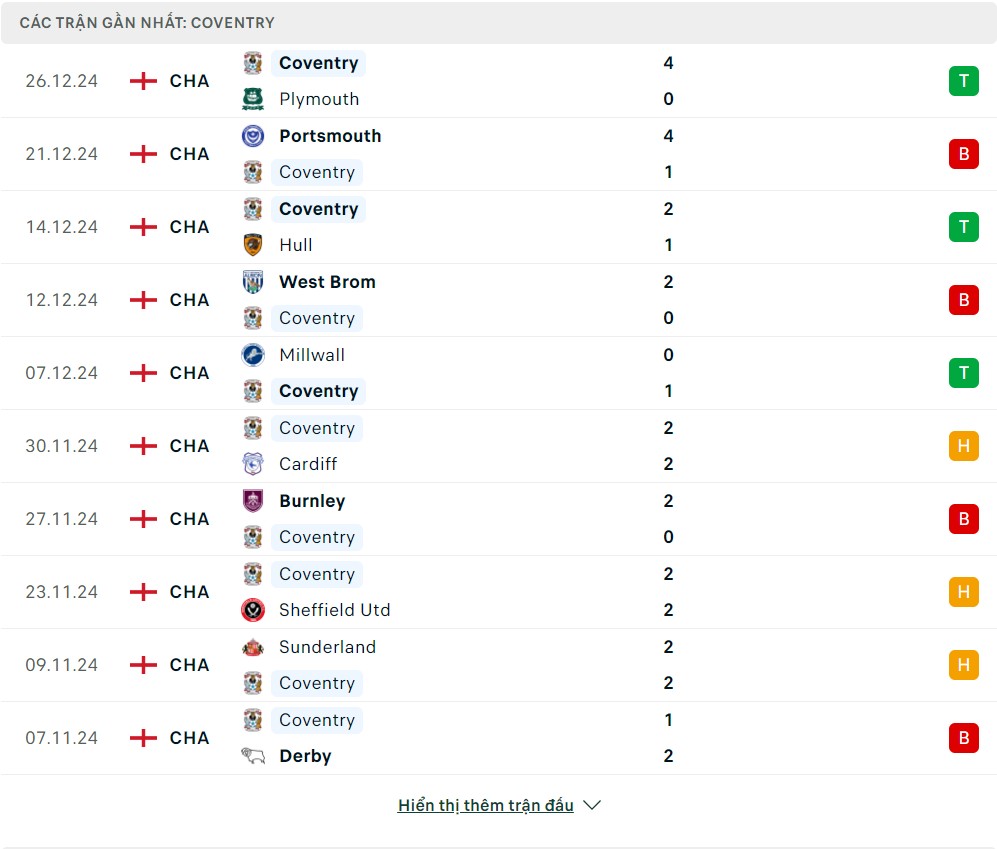Select the Derby team name
The image size is (997, 849).
(305, 756)
